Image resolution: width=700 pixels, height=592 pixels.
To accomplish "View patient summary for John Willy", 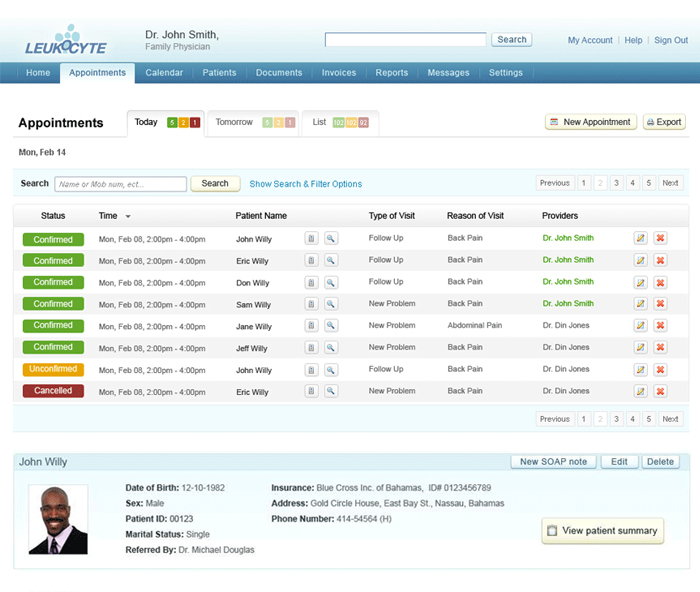I will (603, 531).
